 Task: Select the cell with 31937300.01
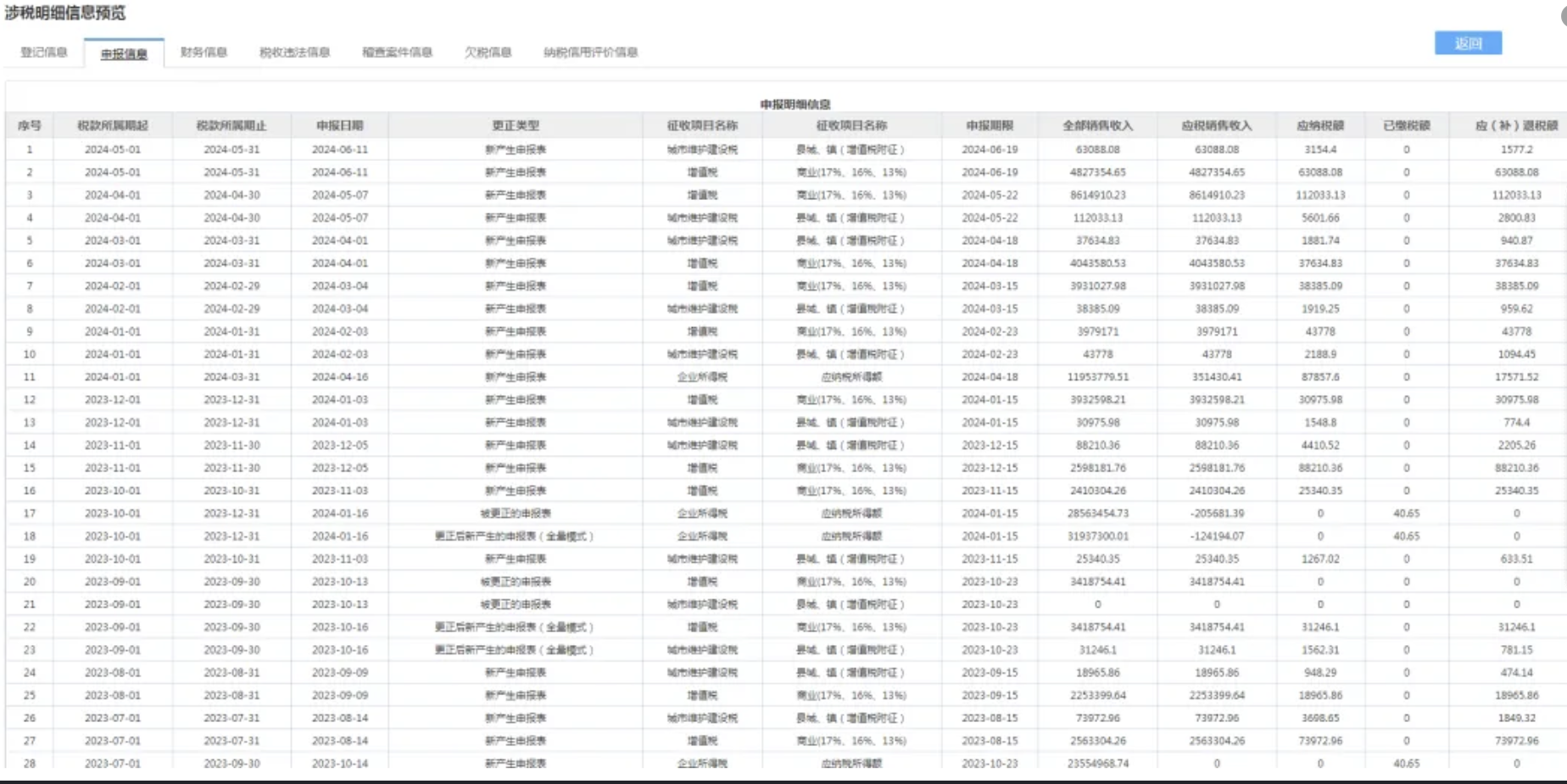1097,537
